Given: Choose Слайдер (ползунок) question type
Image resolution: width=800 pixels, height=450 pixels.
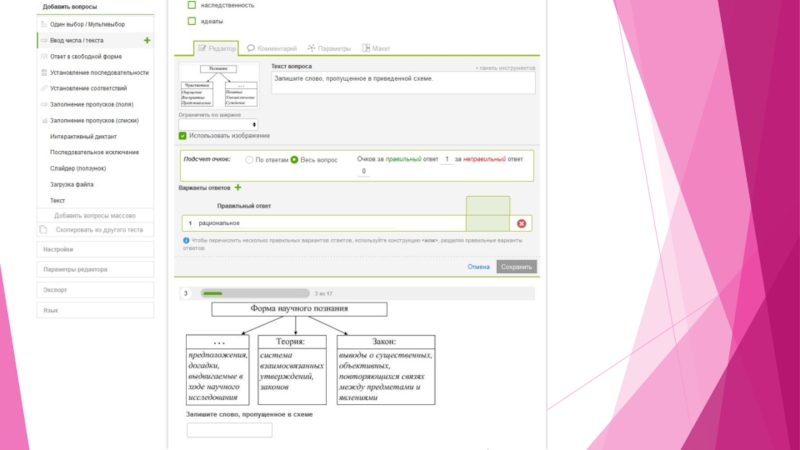Looking at the screenshot, I should click(x=78, y=168).
